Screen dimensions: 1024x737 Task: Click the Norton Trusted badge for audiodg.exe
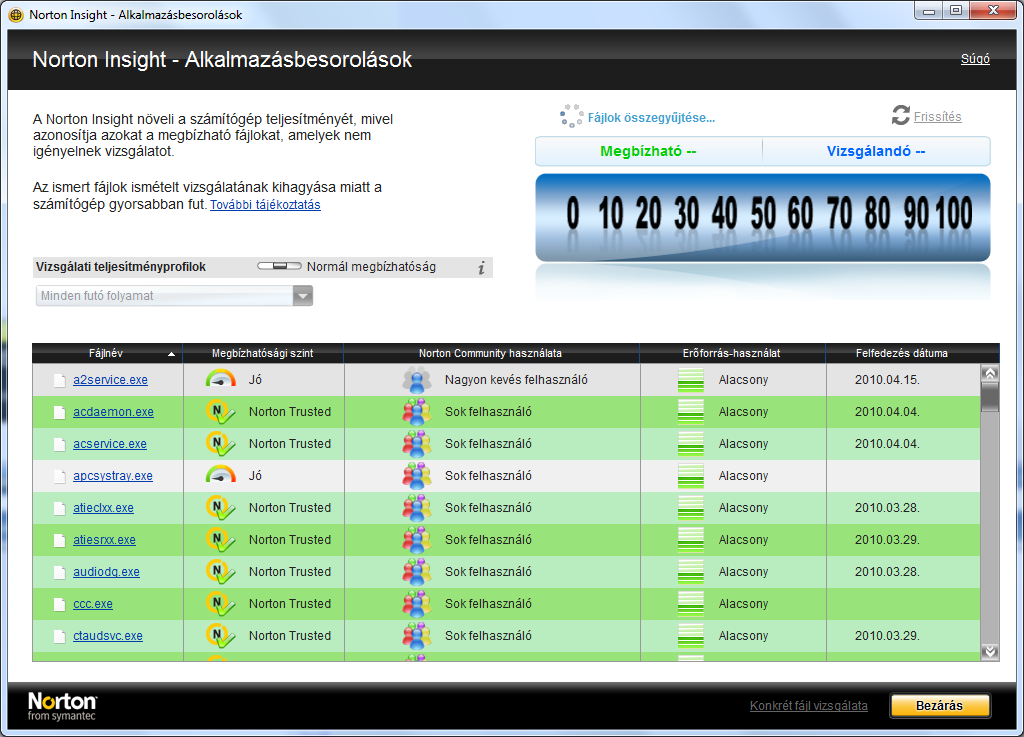pyautogui.click(x=221, y=572)
